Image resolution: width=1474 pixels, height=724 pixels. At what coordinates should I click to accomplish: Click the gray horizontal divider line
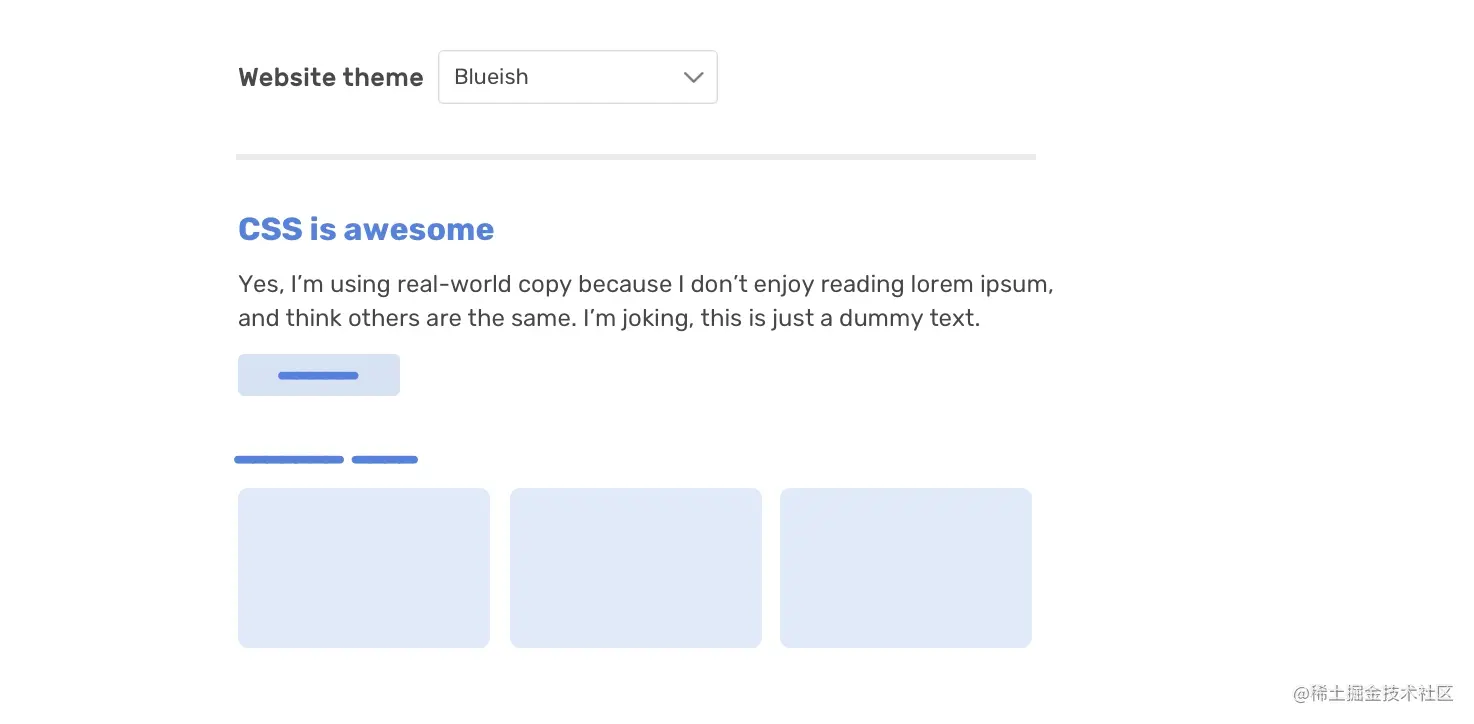pyautogui.click(x=636, y=157)
